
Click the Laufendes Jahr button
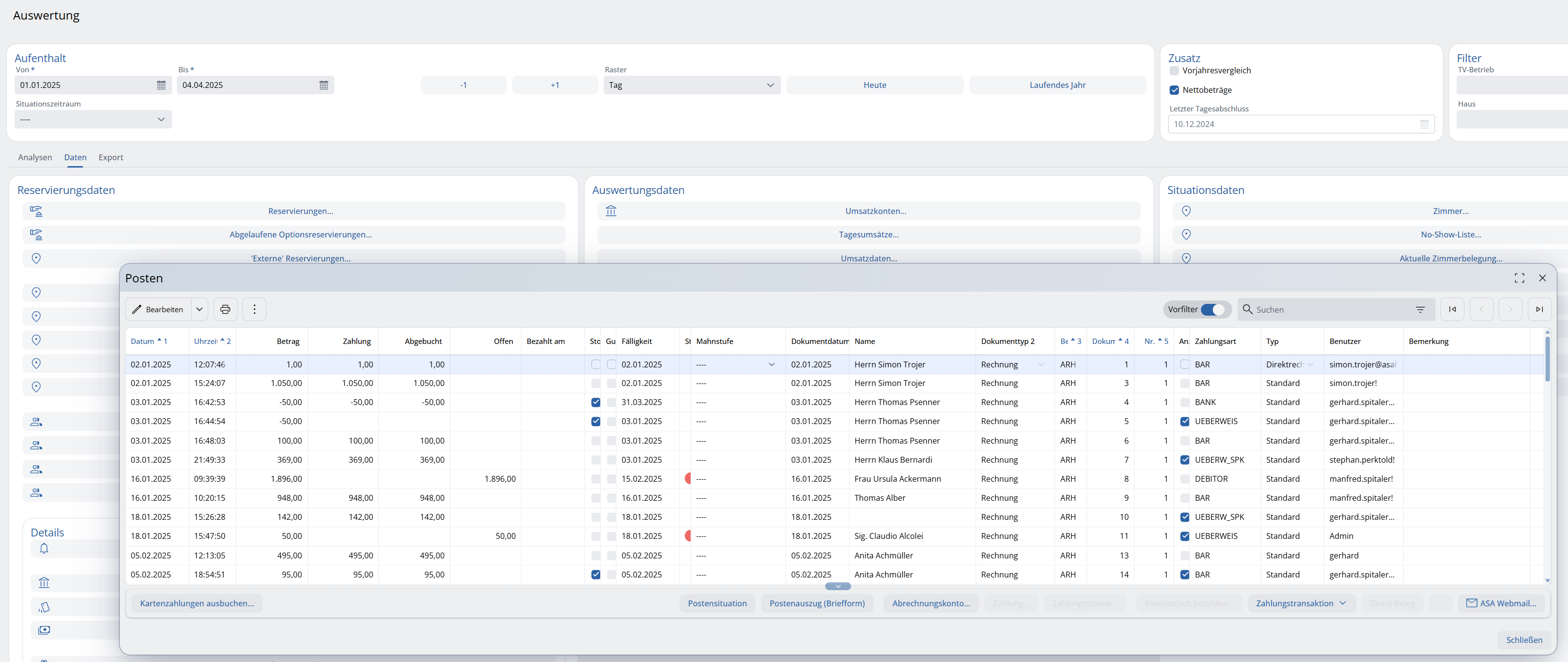point(1057,85)
